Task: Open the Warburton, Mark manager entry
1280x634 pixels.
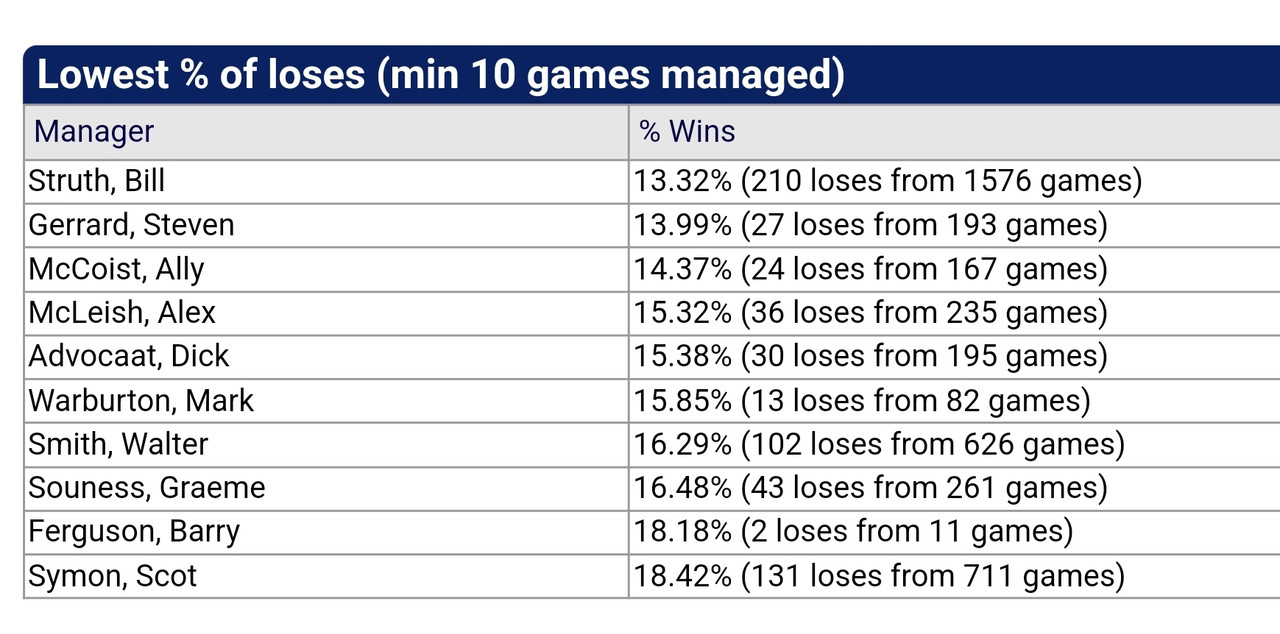Action: click(x=141, y=401)
